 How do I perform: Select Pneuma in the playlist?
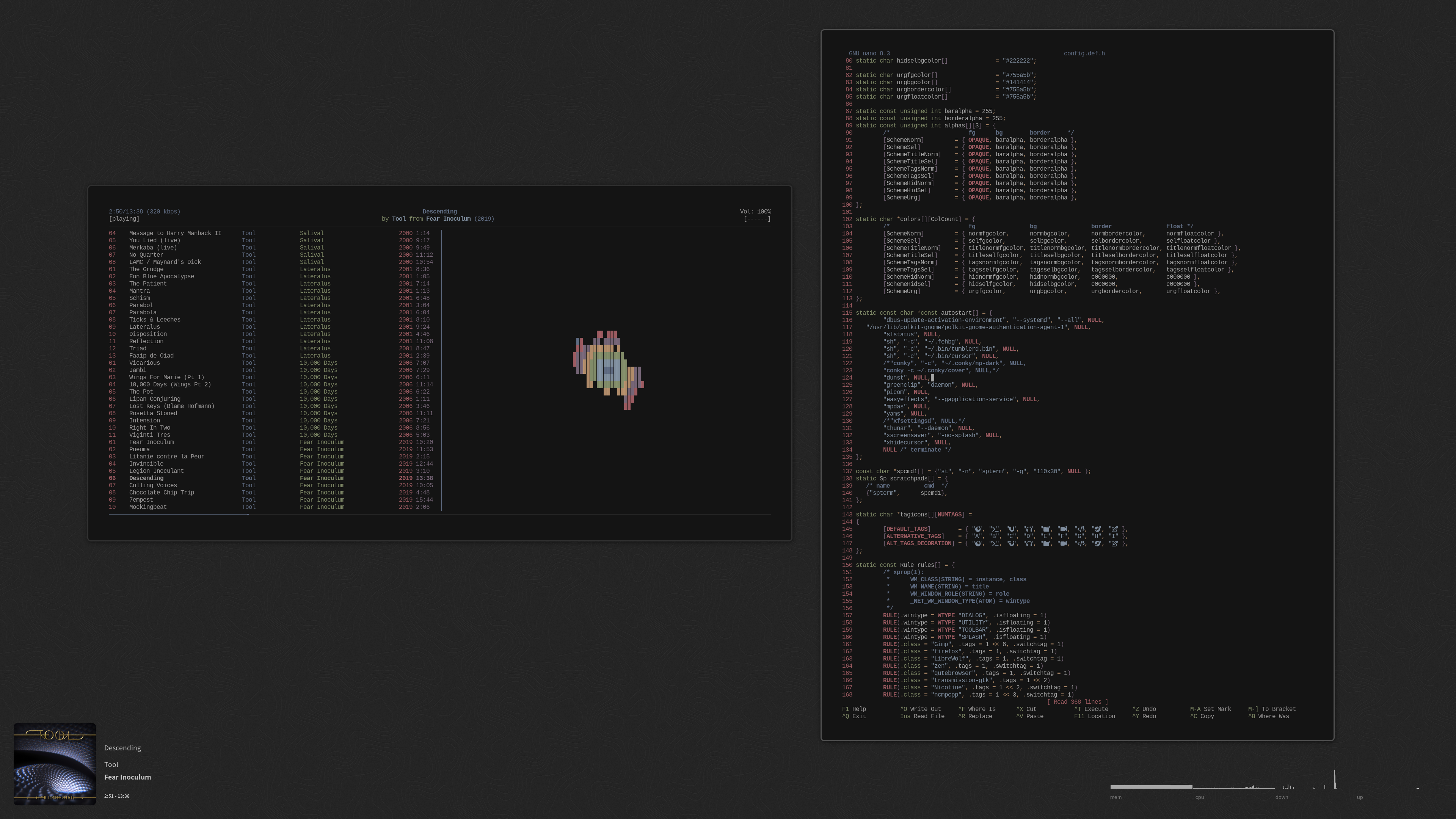[271, 449]
